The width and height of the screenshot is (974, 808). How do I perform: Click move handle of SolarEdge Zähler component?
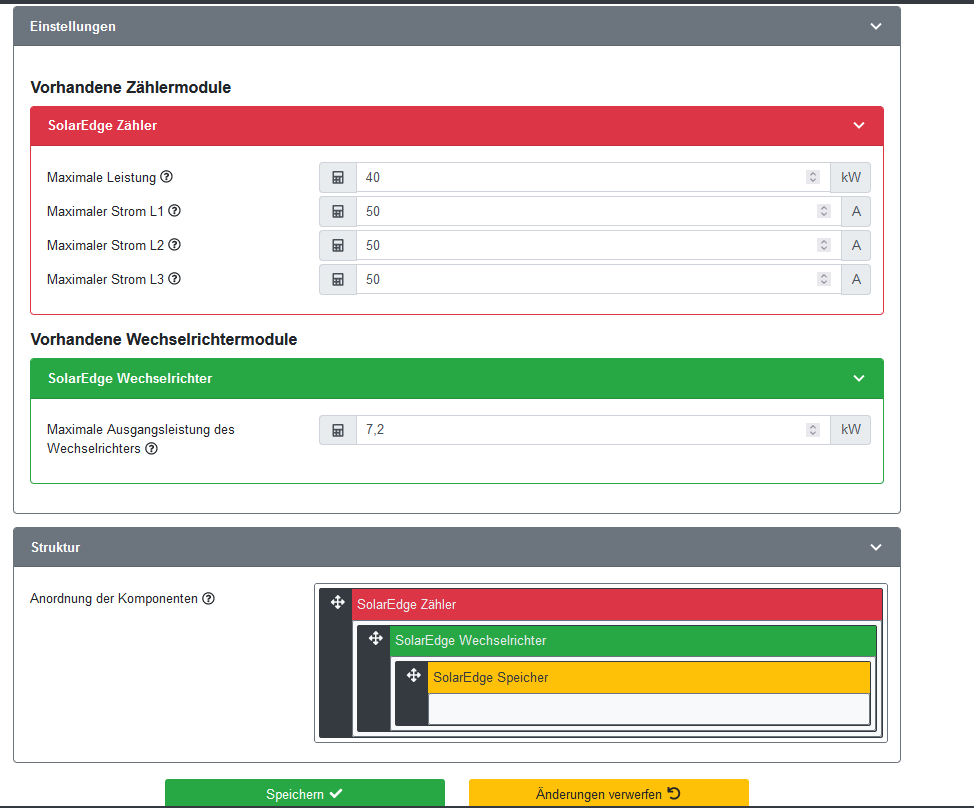pyautogui.click(x=337, y=603)
